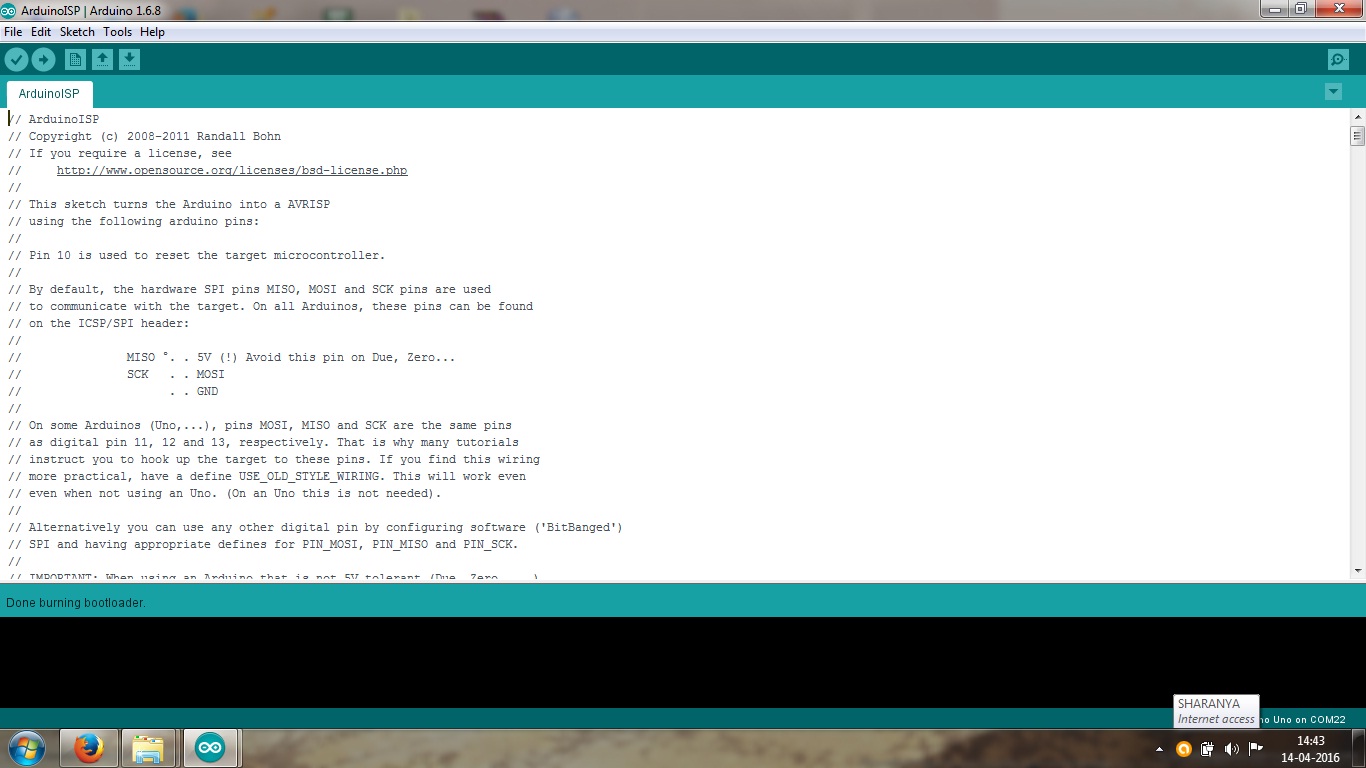Click the editor scrollbar down arrow

click(1357, 571)
